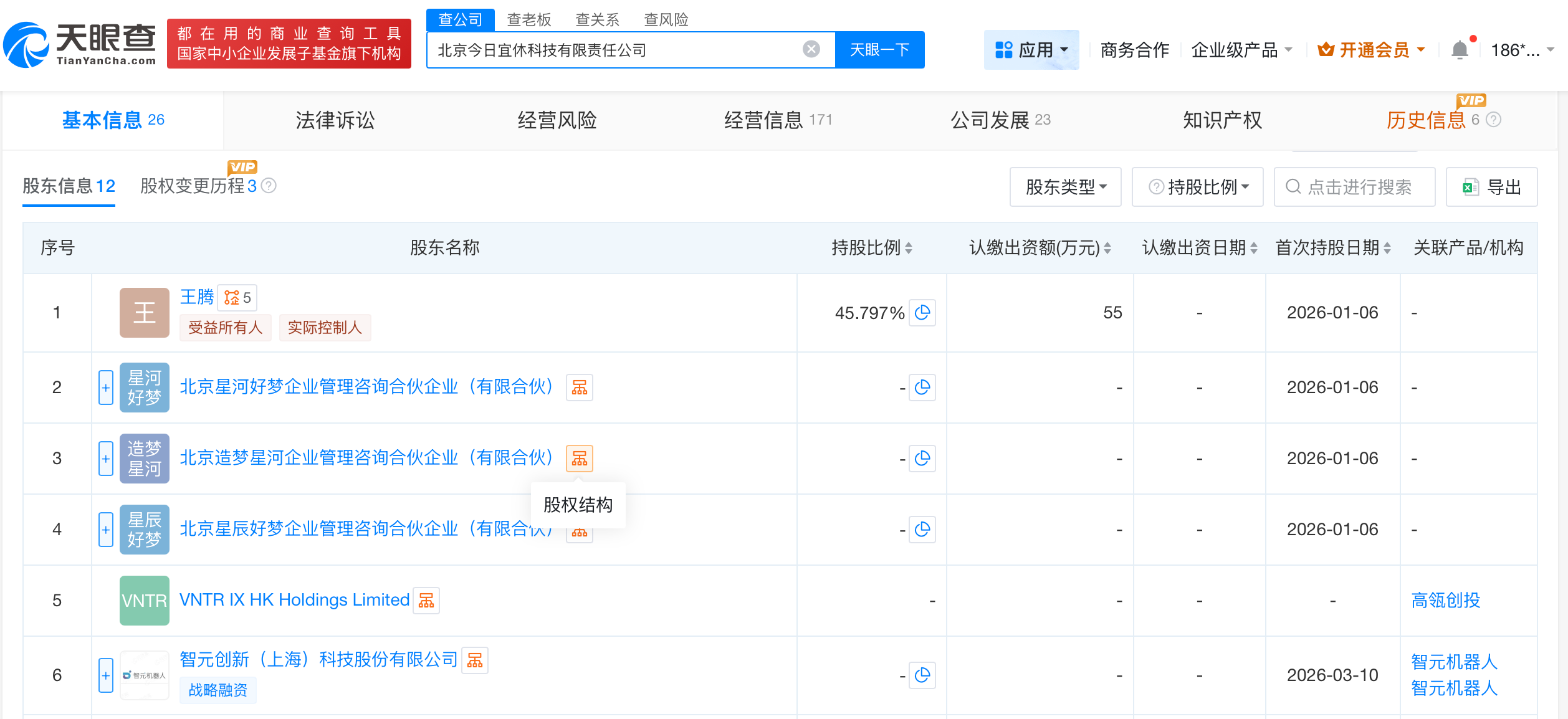Open equity structure icon for 北京造梦星河
This screenshot has height=719, width=1568.
[x=579, y=459]
